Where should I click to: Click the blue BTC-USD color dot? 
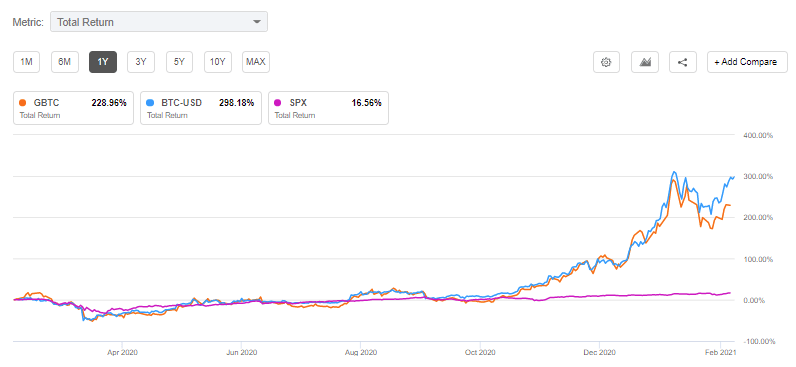click(151, 103)
